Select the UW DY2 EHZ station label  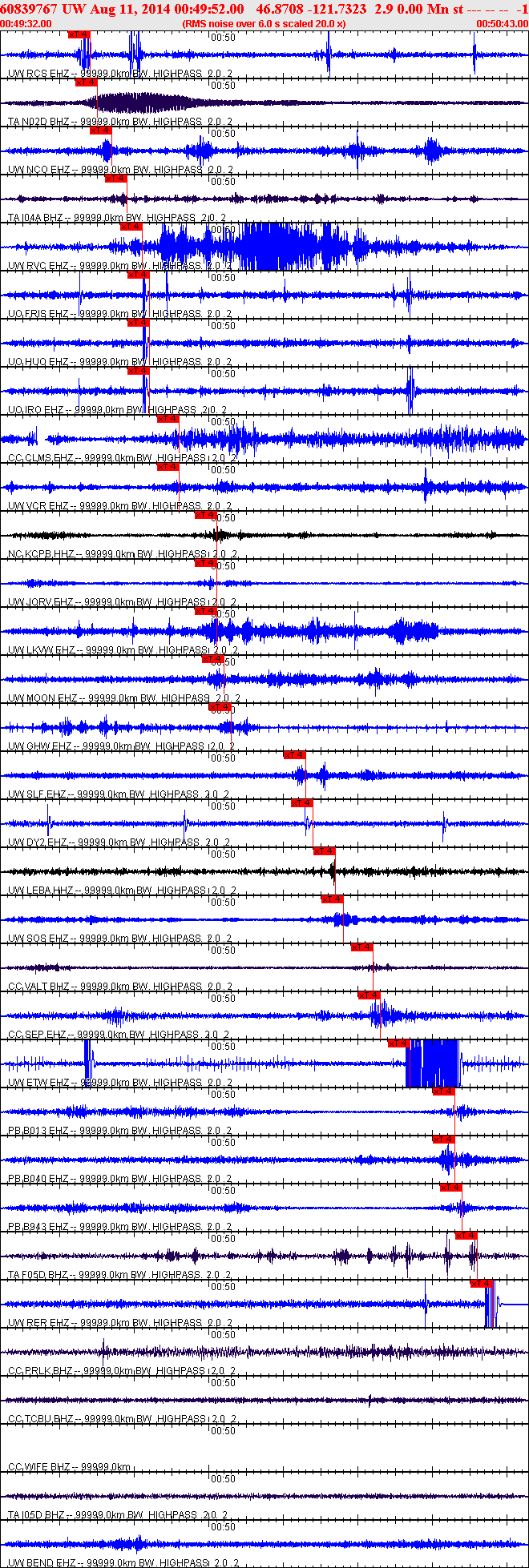[x=39, y=842]
